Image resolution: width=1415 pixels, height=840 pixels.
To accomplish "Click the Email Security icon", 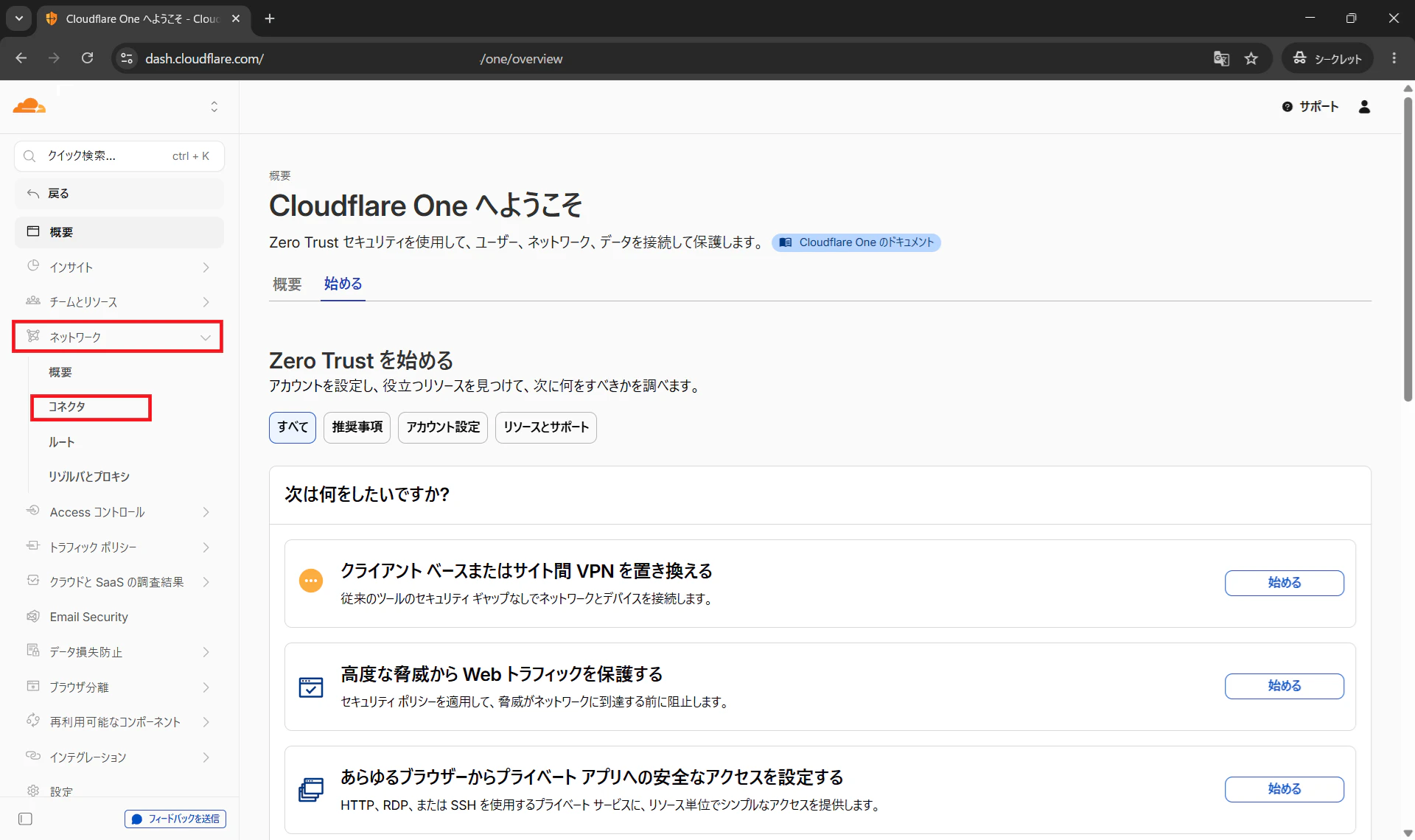I will pyautogui.click(x=33, y=616).
